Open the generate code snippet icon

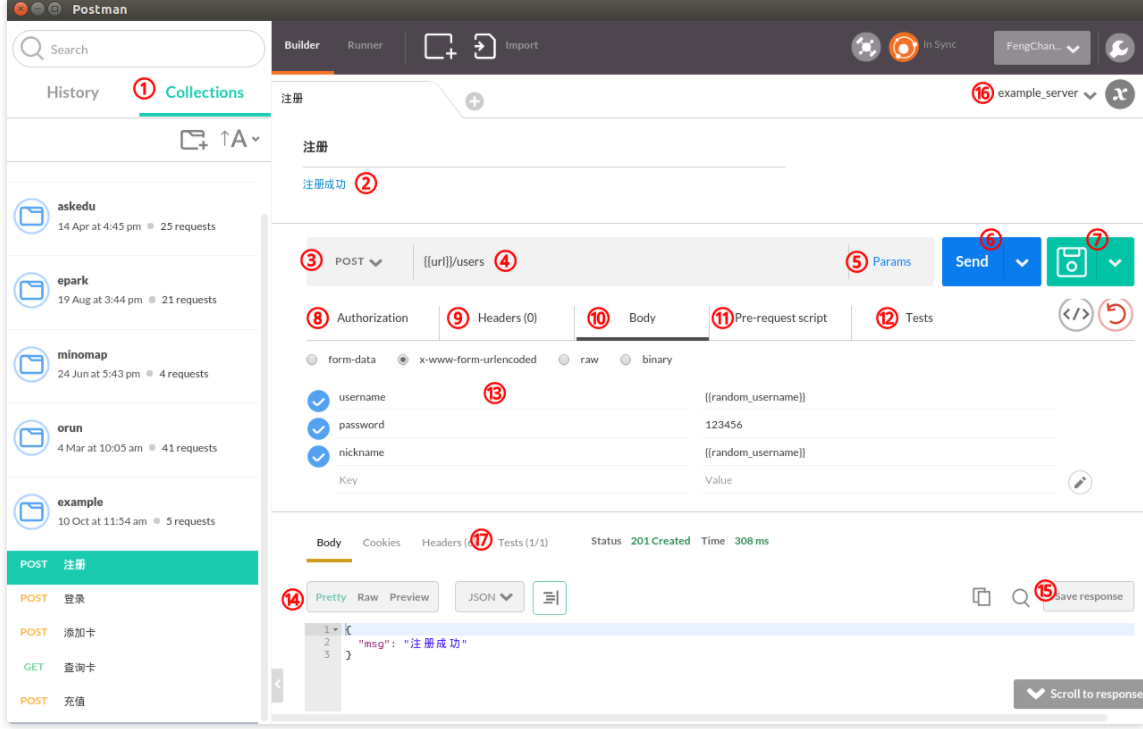coord(1076,314)
